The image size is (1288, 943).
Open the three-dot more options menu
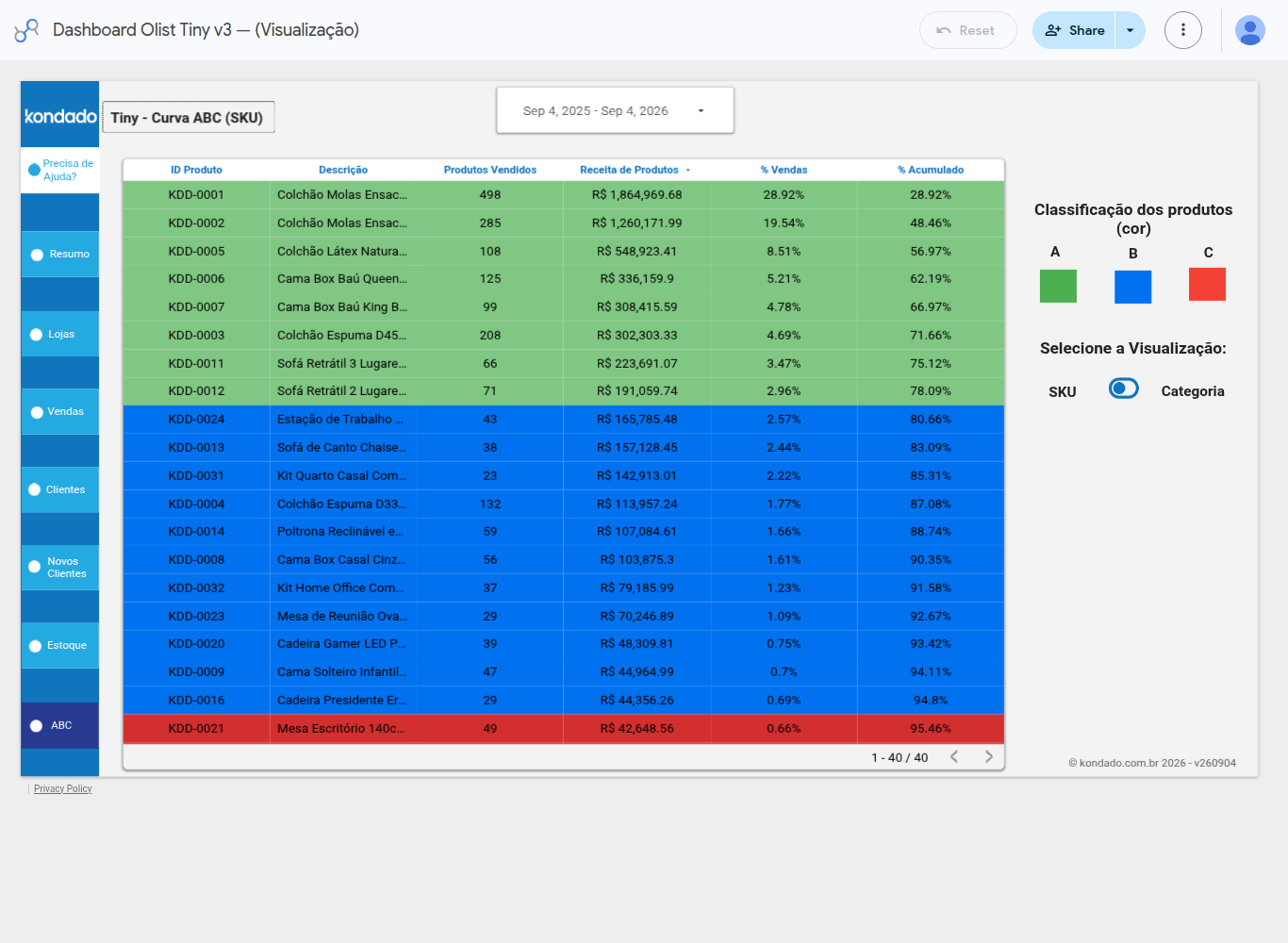coord(1182,30)
